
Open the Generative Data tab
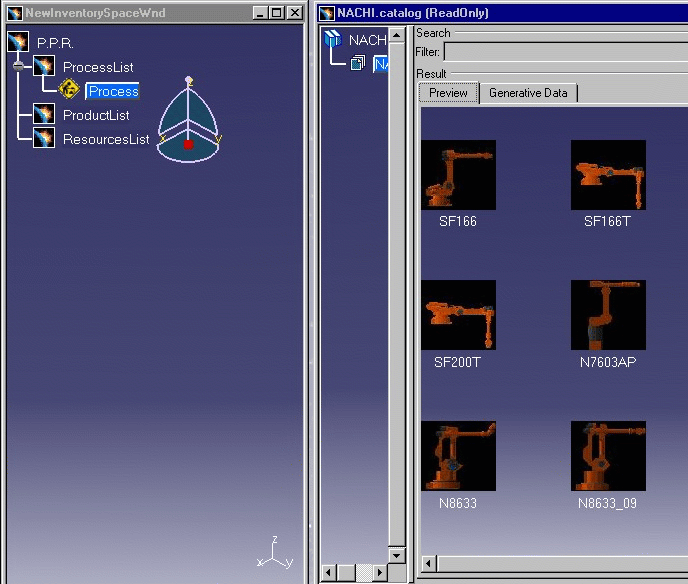click(x=528, y=93)
